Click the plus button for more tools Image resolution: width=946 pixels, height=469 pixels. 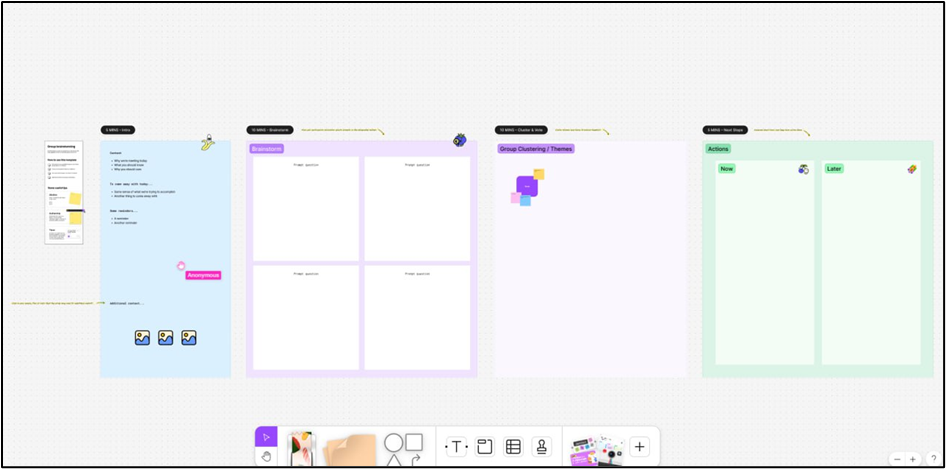[640, 447]
